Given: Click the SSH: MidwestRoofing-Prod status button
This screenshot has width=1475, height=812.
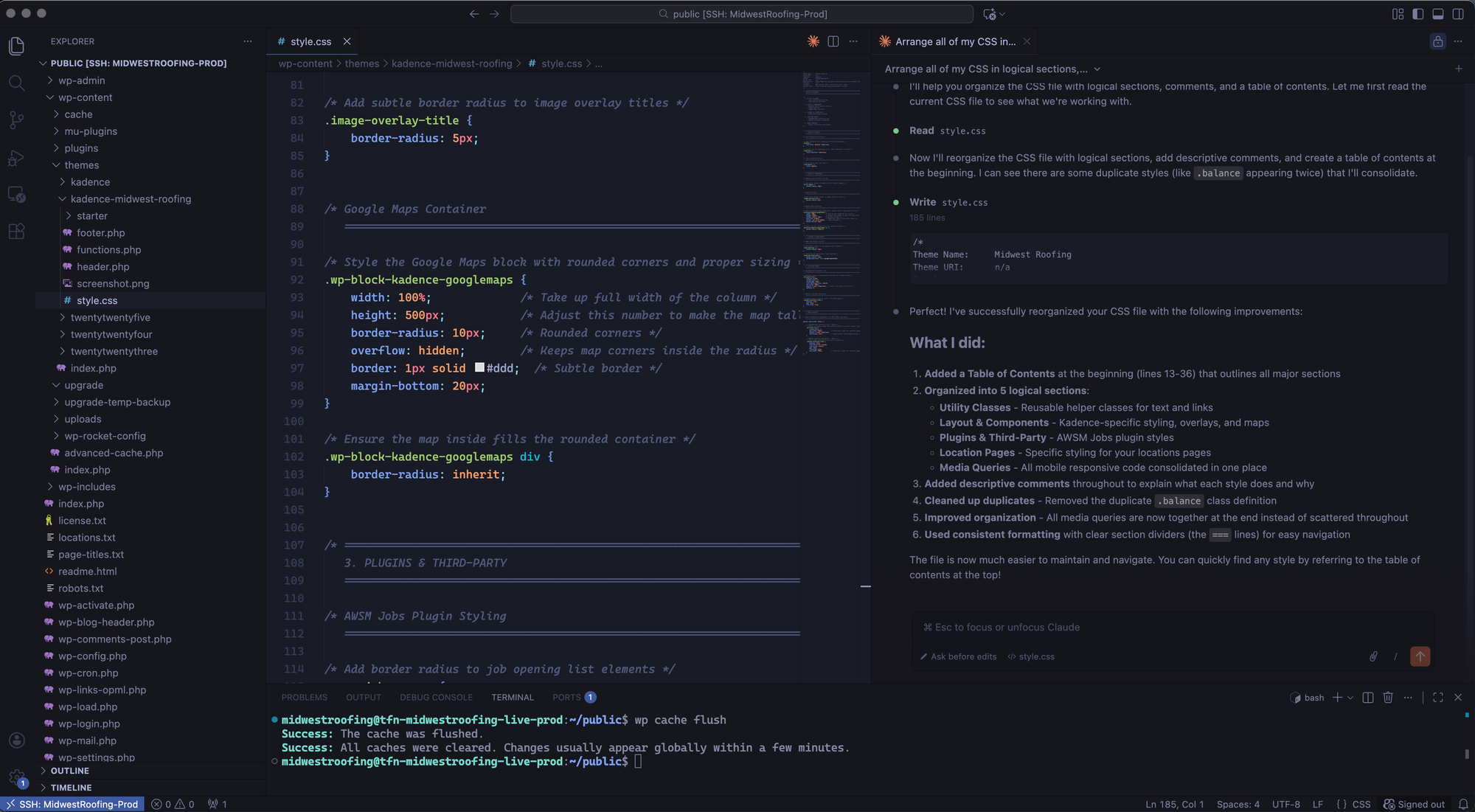Looking at the screenshot, I should click(x=72, y=804).
